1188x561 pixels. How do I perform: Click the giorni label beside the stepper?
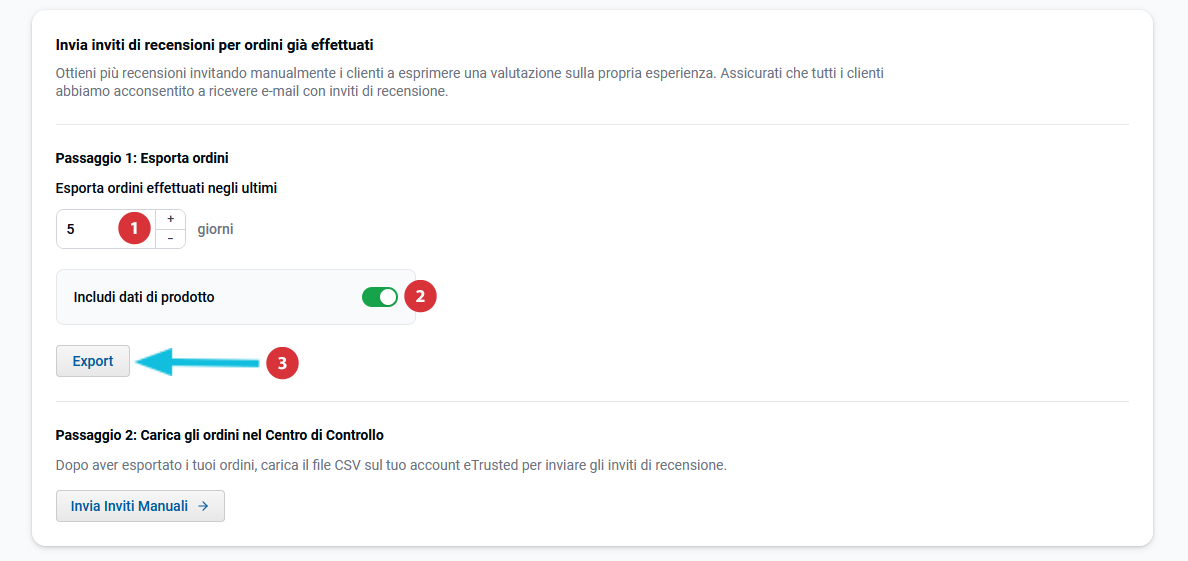point(215,229)
